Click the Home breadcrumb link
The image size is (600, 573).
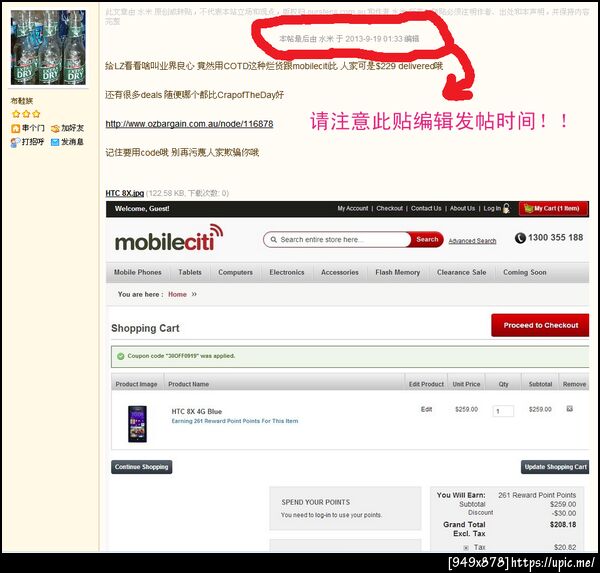177,294
